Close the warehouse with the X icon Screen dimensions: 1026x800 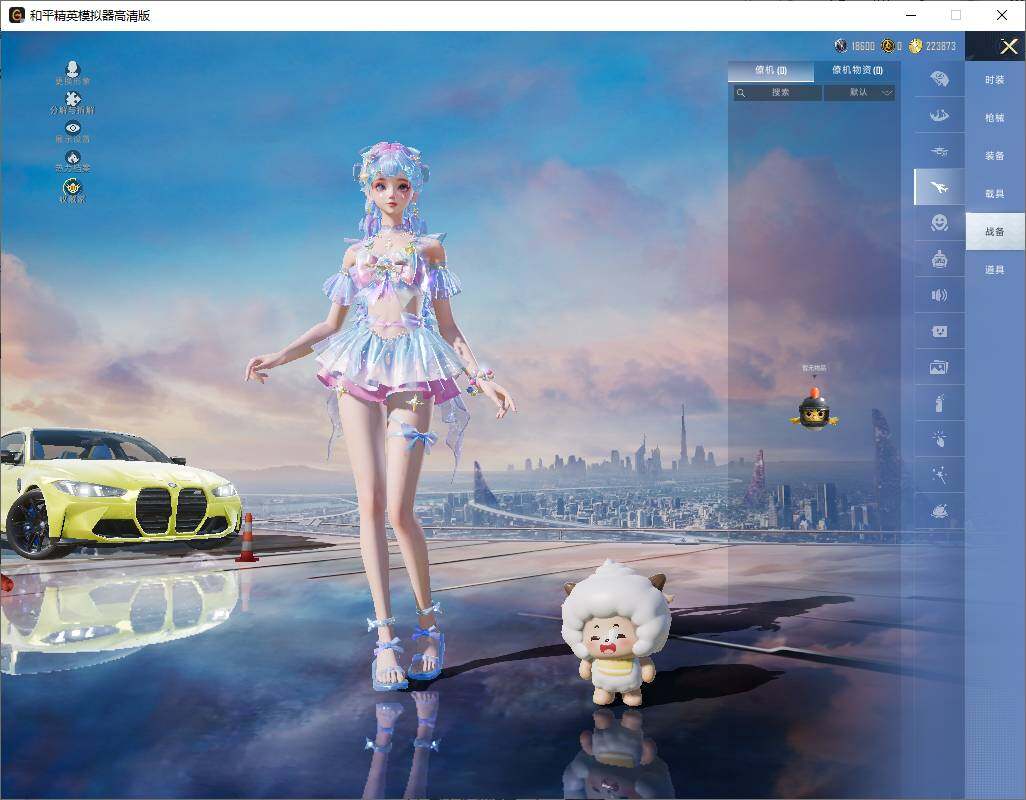click(1008, 46)
